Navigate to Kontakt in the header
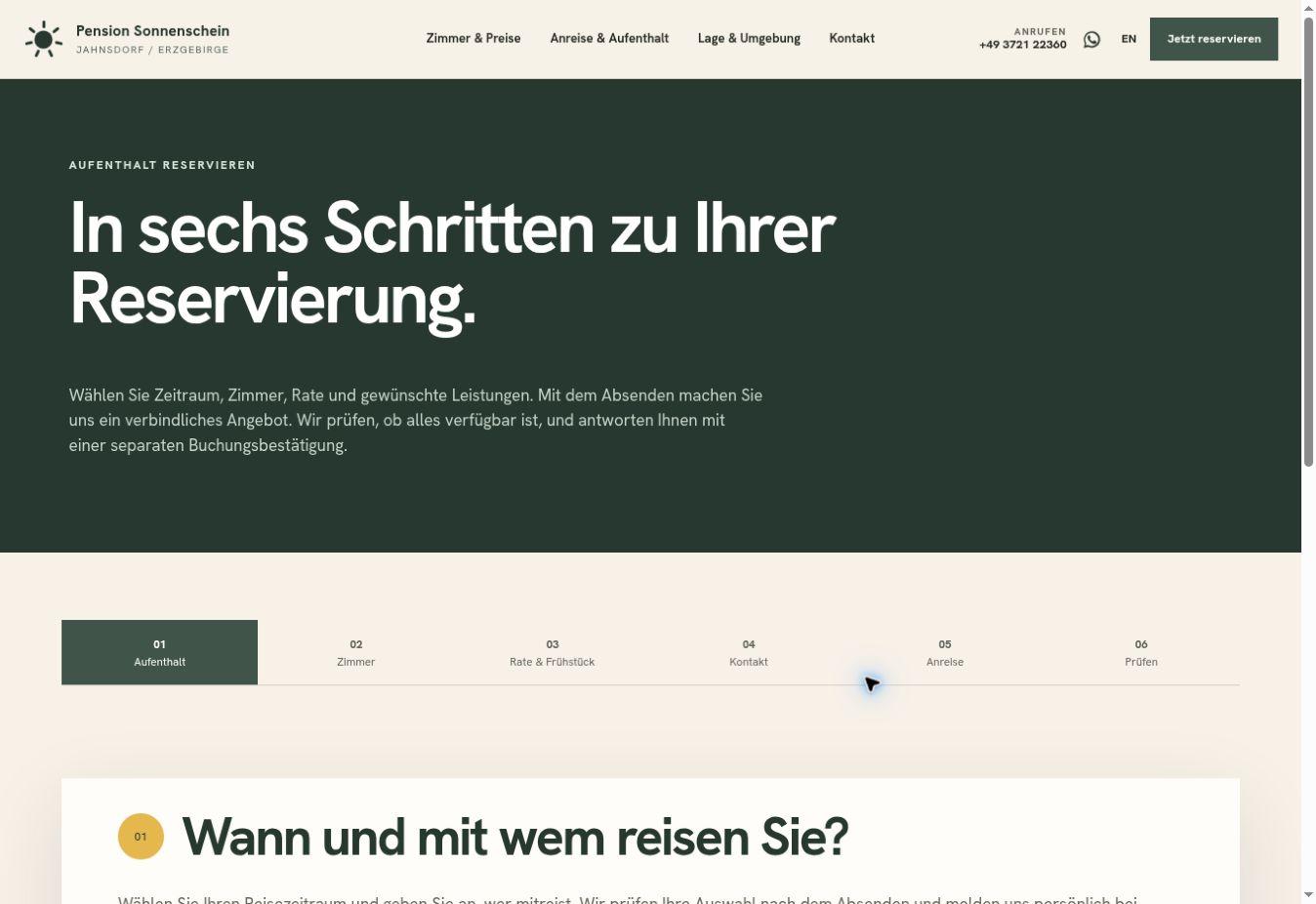 pyautogui.click(x=852, y=39)
